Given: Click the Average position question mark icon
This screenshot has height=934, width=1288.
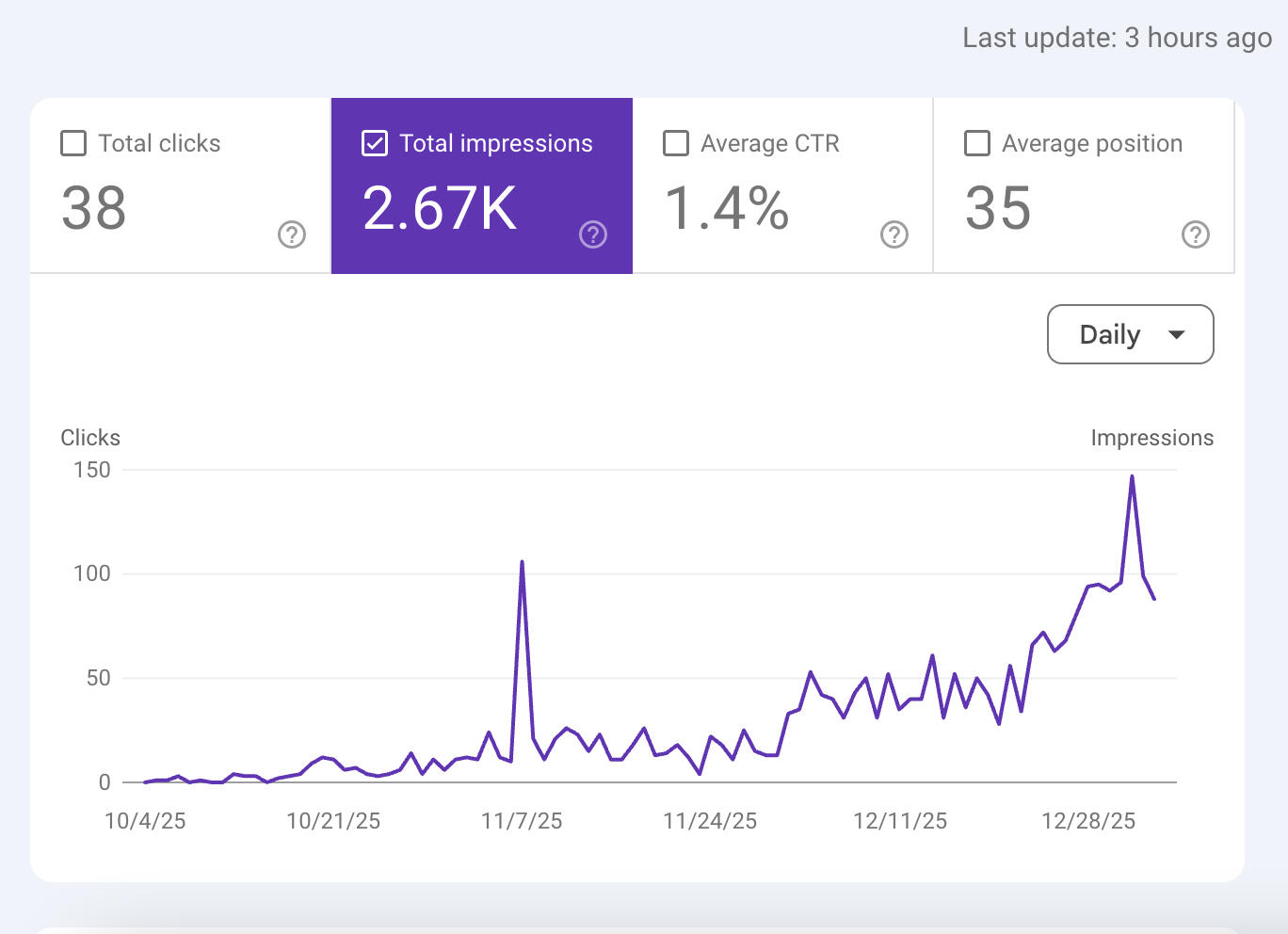Looking at the screenshot, I should (x=1195, y=233).
